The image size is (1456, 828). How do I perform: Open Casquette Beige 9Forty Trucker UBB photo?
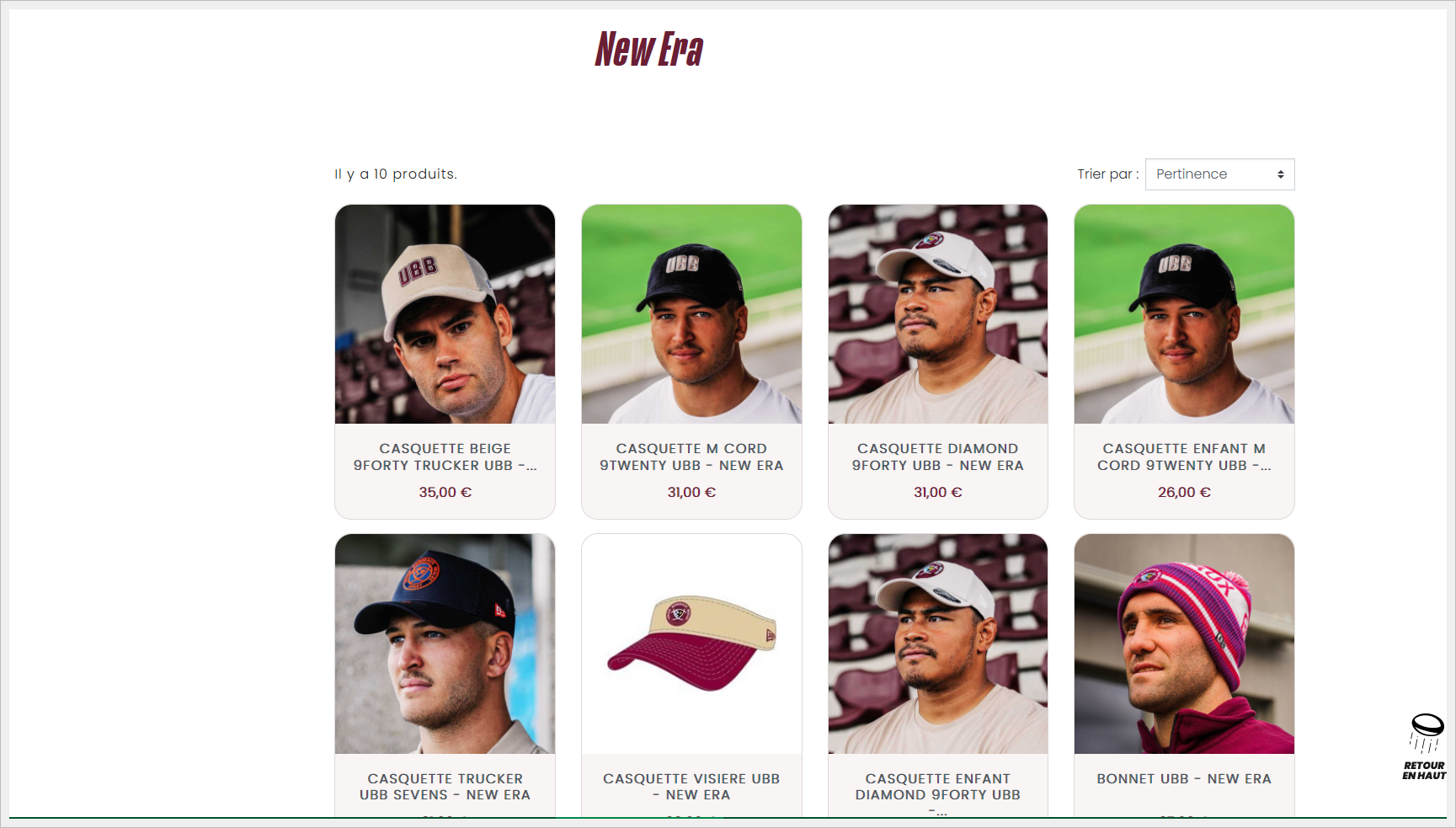point(445,314)
